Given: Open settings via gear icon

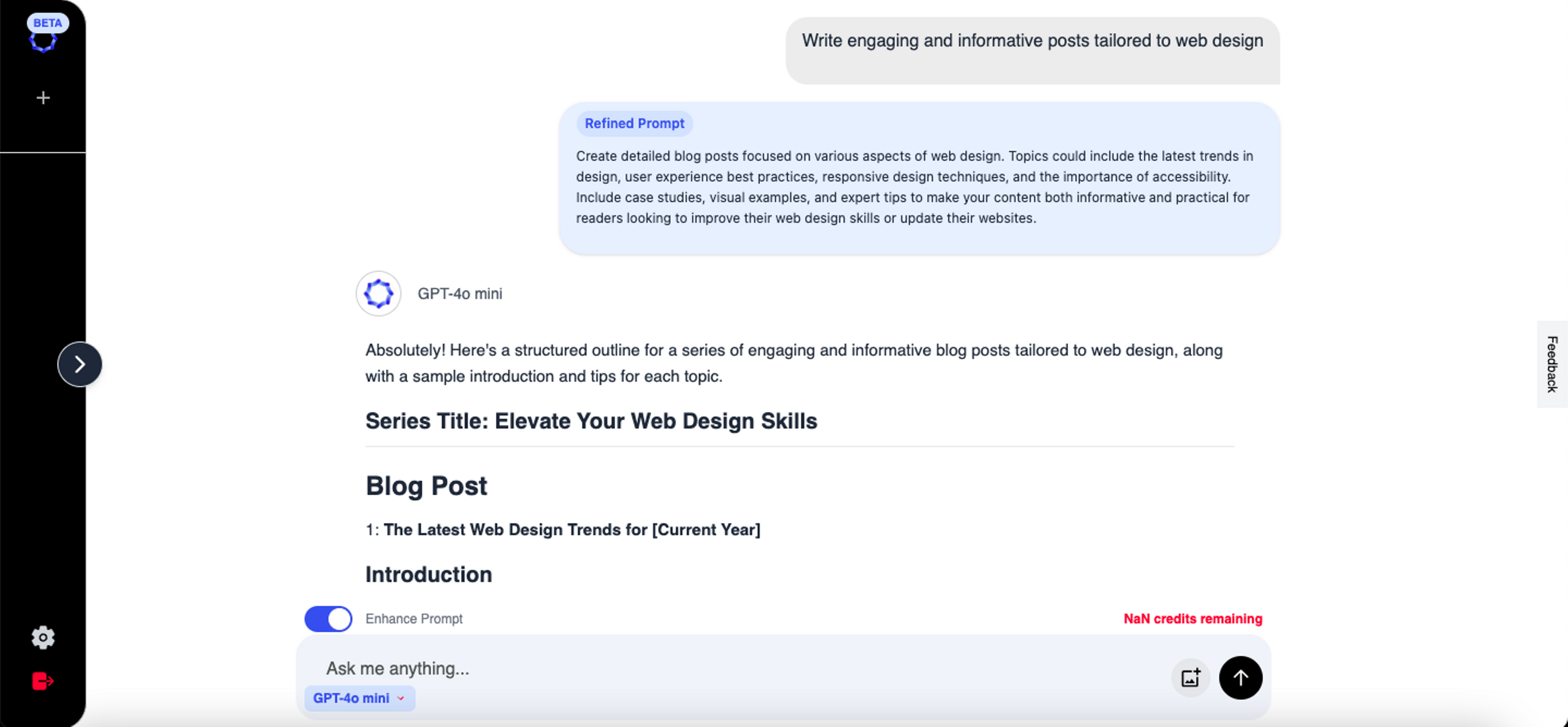Looking at the screenshot, I should 43,637.
